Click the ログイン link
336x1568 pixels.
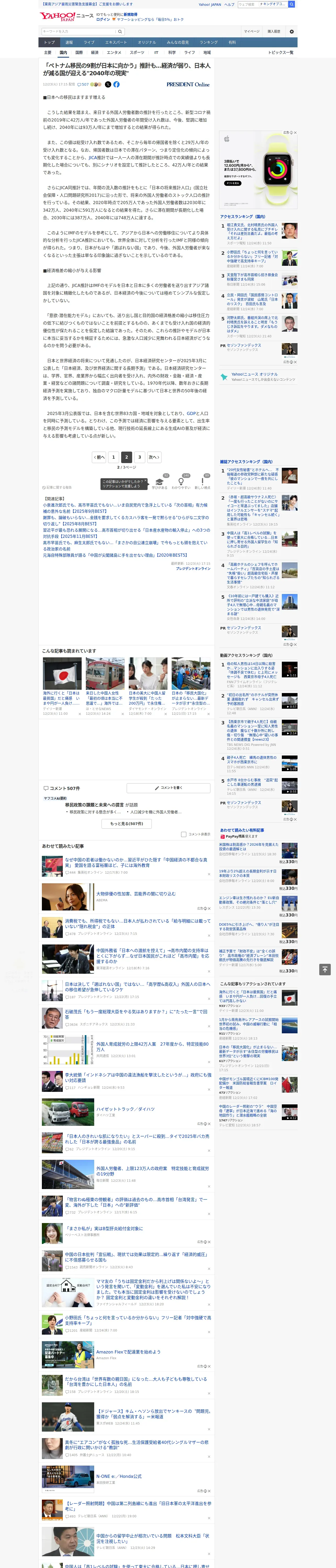point(103,20)
